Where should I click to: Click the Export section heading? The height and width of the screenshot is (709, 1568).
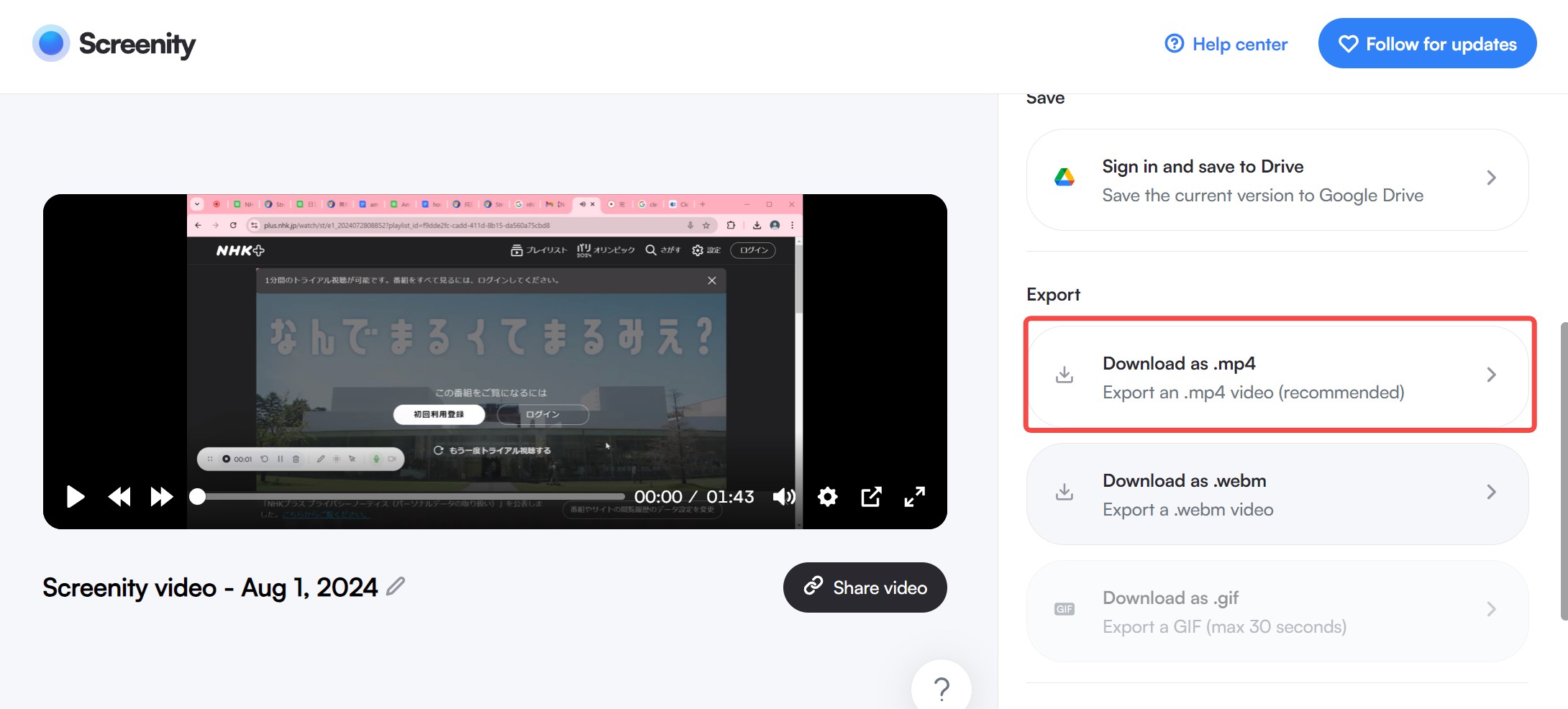point(1053,295)
